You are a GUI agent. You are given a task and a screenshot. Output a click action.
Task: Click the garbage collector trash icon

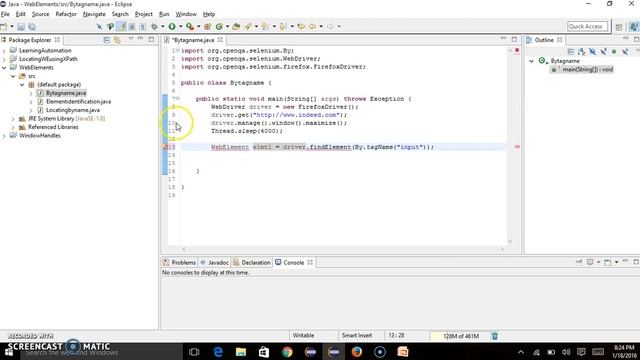click(x=495, y=336)
